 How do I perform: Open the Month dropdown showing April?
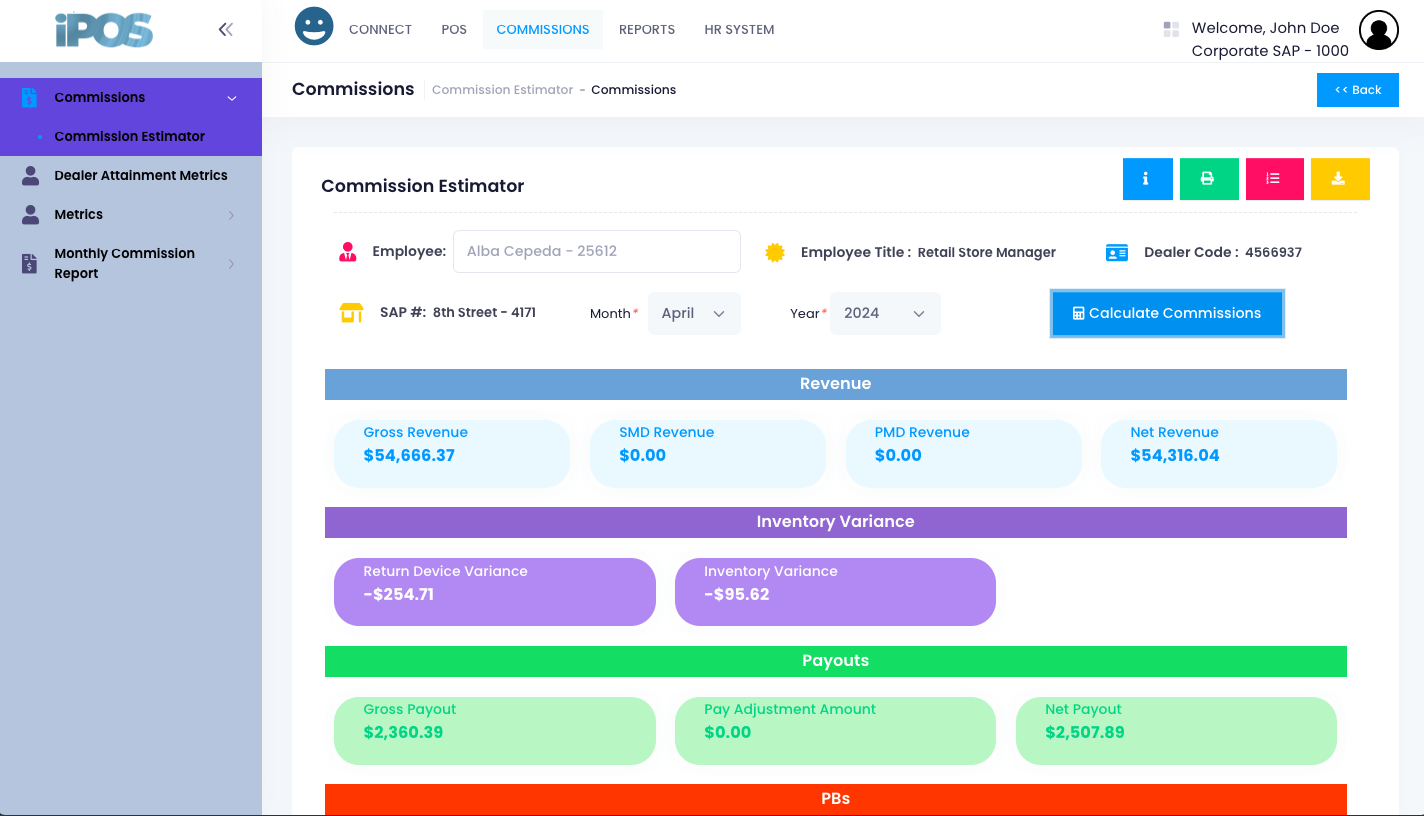(694, 313)
